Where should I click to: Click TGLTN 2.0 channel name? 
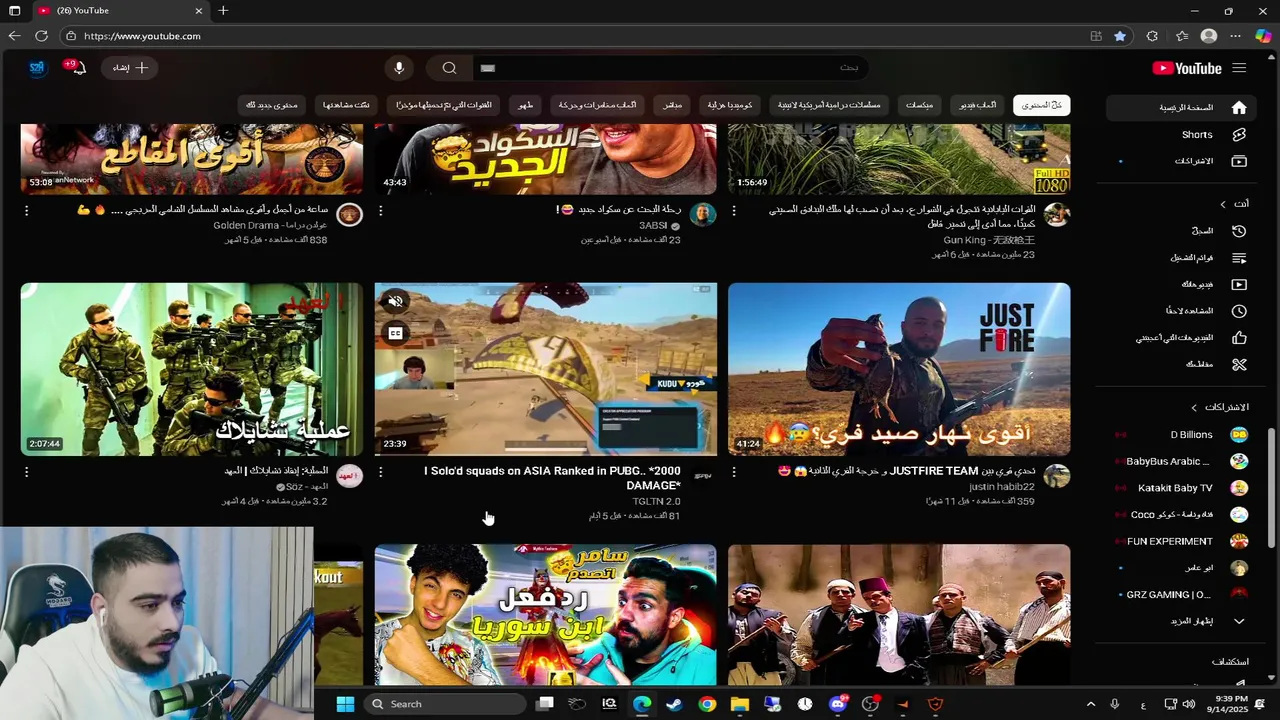656,501
